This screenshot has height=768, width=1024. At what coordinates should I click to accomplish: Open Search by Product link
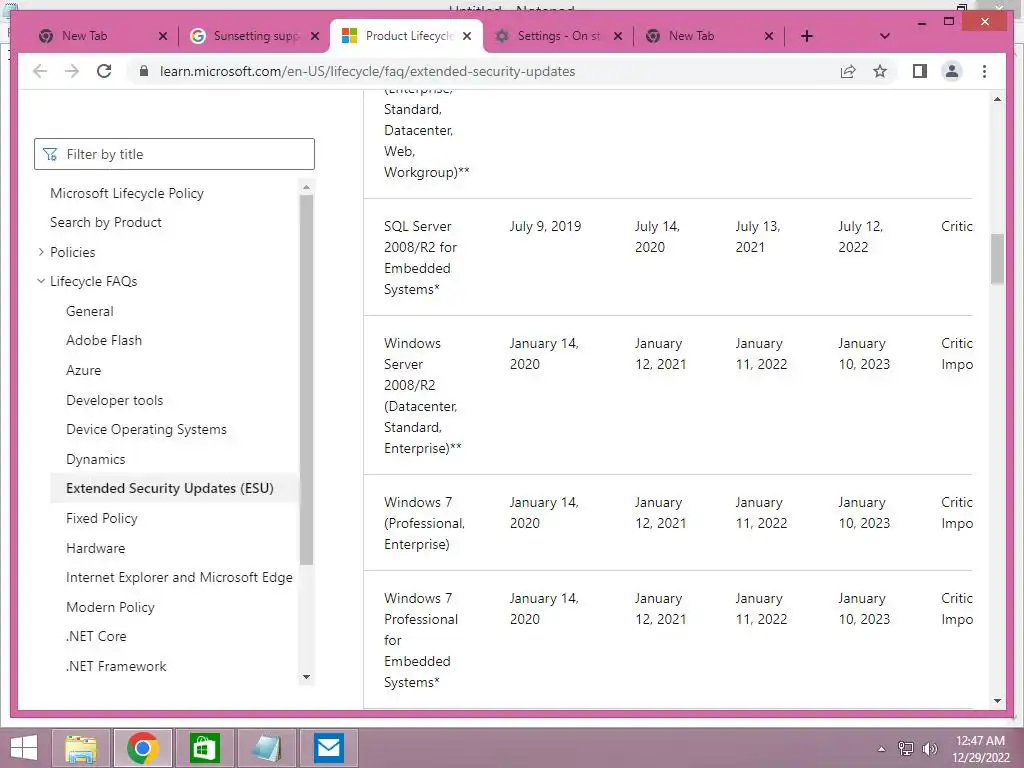pyautogui.click(x=106, y=222)
